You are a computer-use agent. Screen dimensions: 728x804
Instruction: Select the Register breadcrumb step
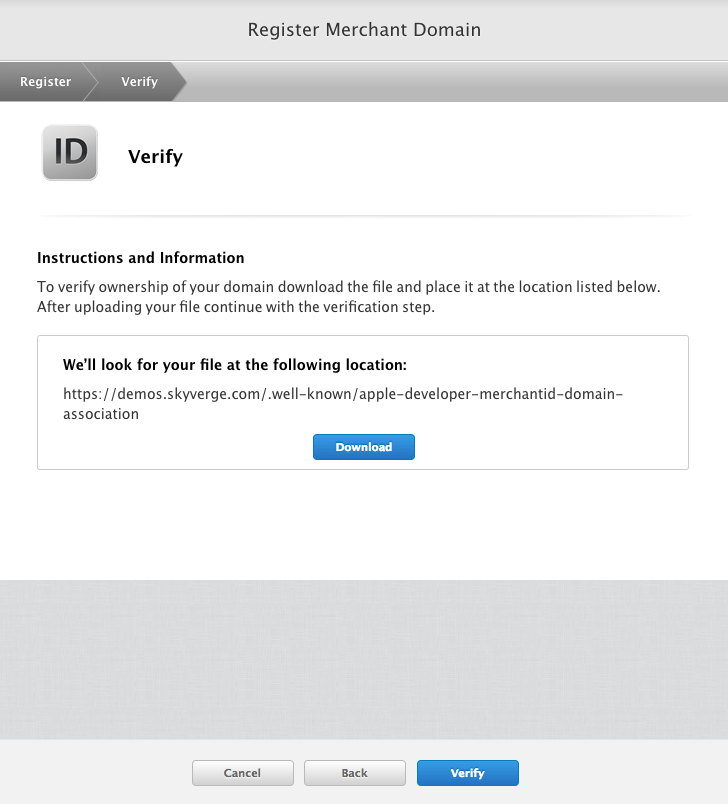coord(46,81)
